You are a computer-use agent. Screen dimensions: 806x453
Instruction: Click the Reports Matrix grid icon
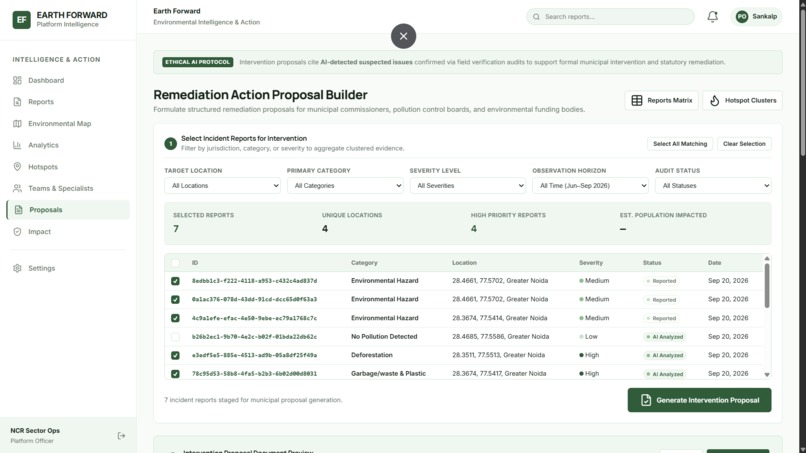[636, 100]
